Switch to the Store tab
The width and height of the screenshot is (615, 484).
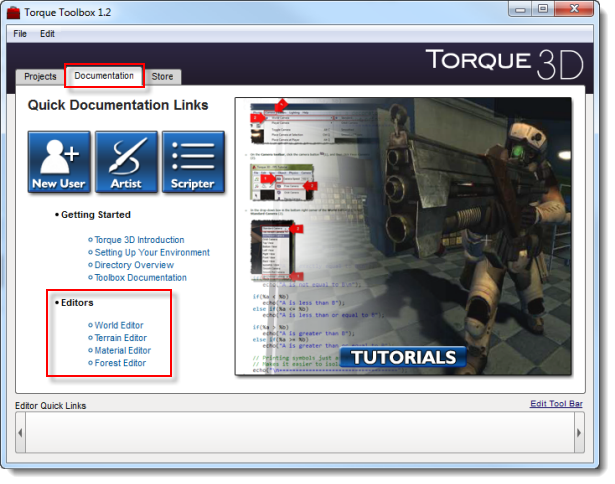pos(162,76)
